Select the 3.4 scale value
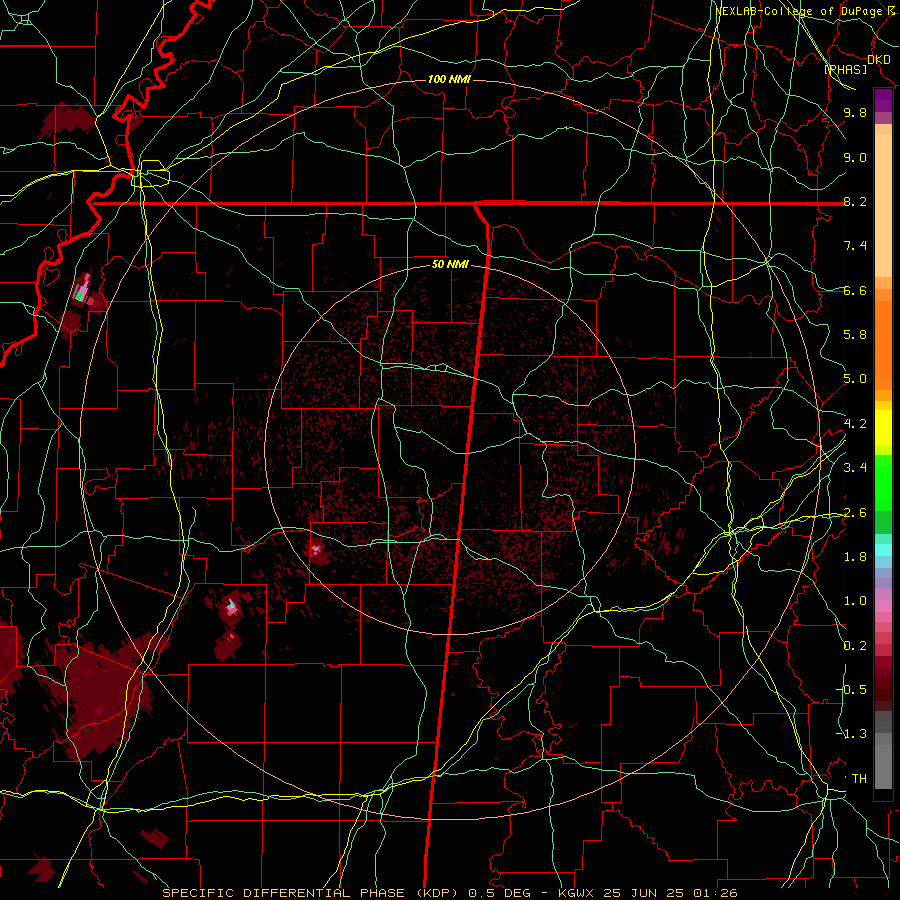The image size is (900, 900). coord(855,468)
